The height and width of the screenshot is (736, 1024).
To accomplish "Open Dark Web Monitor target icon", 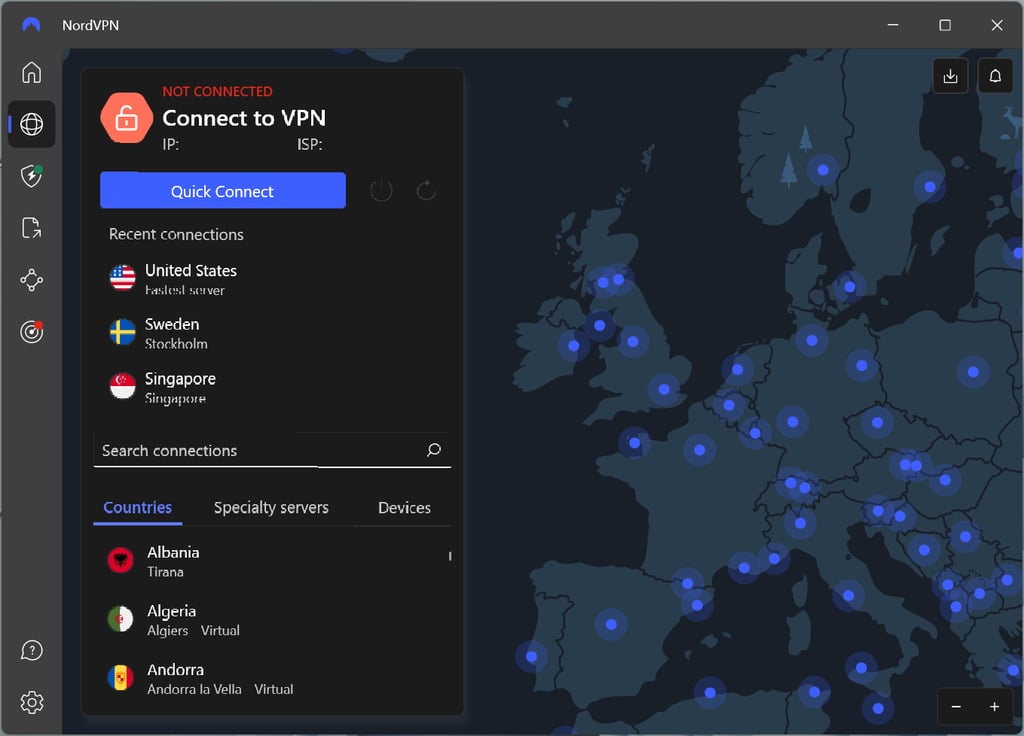I will [x=31, y=332].
